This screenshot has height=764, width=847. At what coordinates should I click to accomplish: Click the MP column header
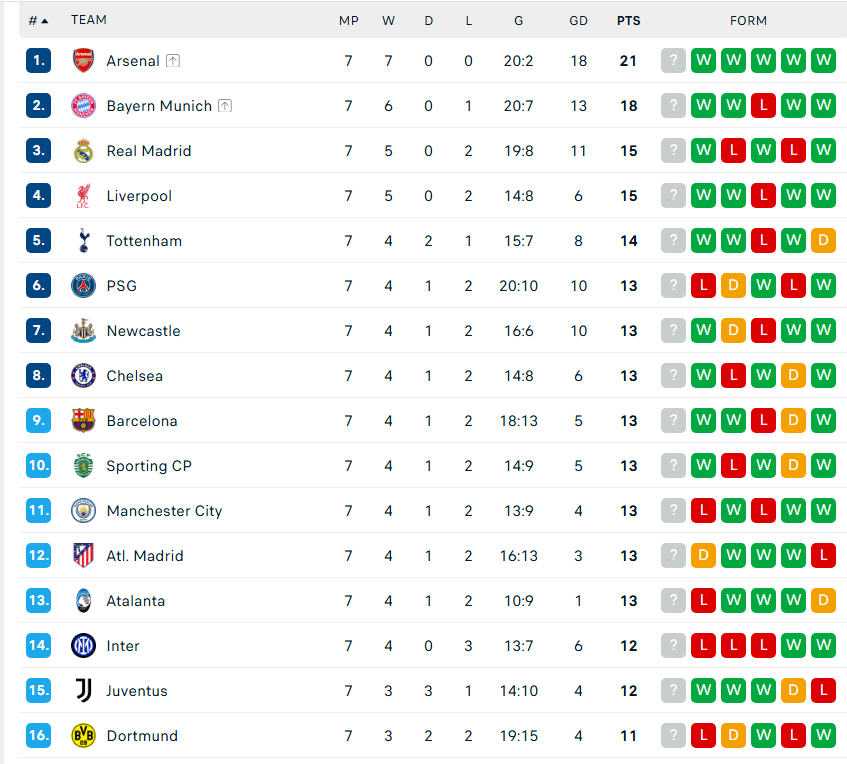(x=348, y=20)
